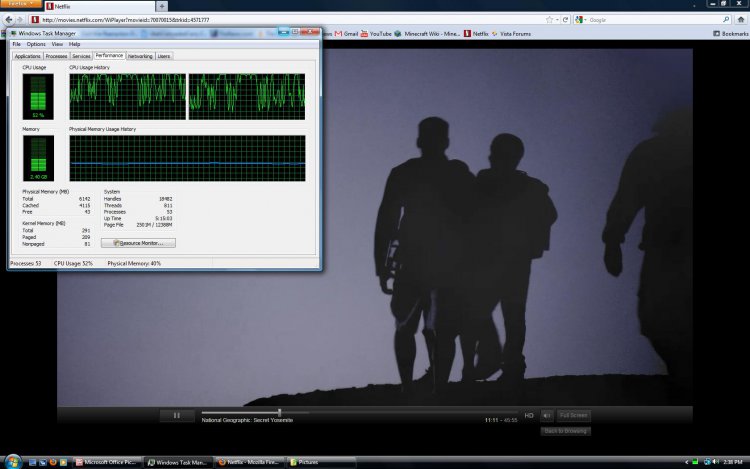This screenshot has width=750, height=469.
Task: Click Back to Browsing in Netflix player
Action: click(565, 431)
